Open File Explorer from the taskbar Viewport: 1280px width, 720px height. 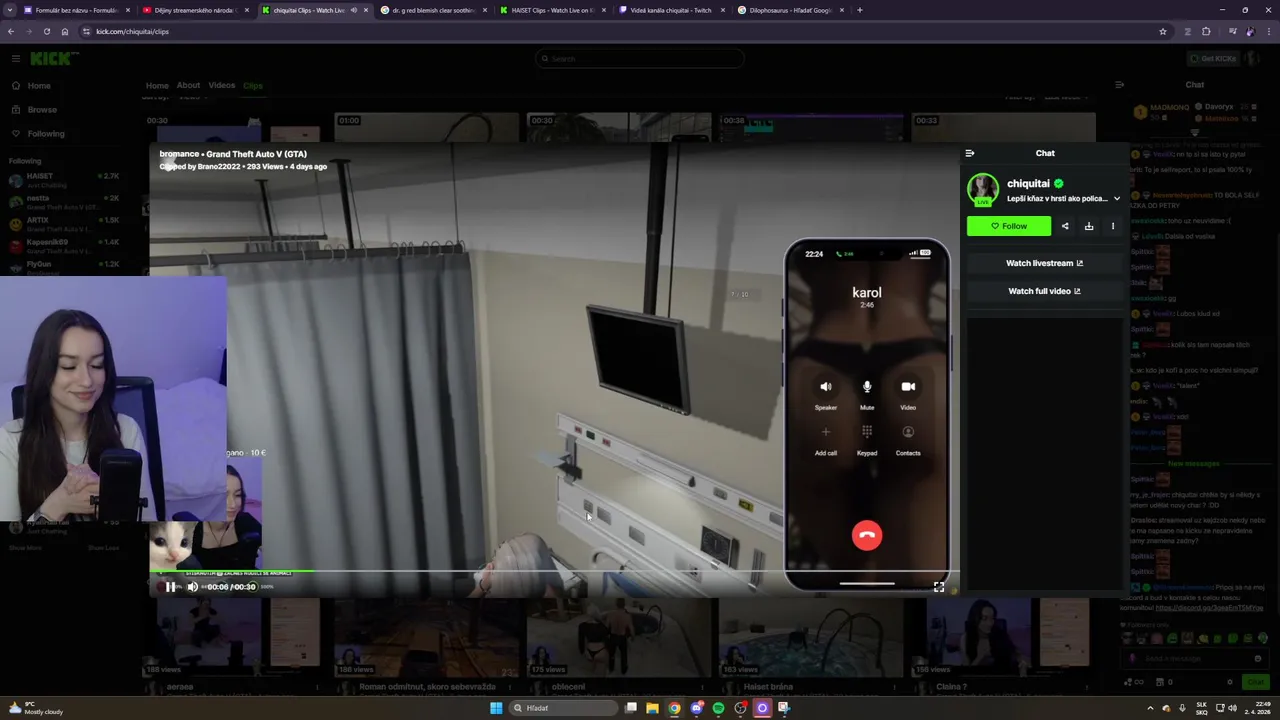(x=652, y=708)
